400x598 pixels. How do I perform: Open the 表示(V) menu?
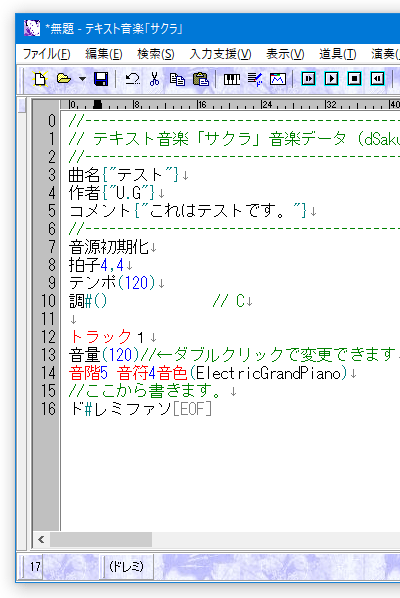point(285,54)
